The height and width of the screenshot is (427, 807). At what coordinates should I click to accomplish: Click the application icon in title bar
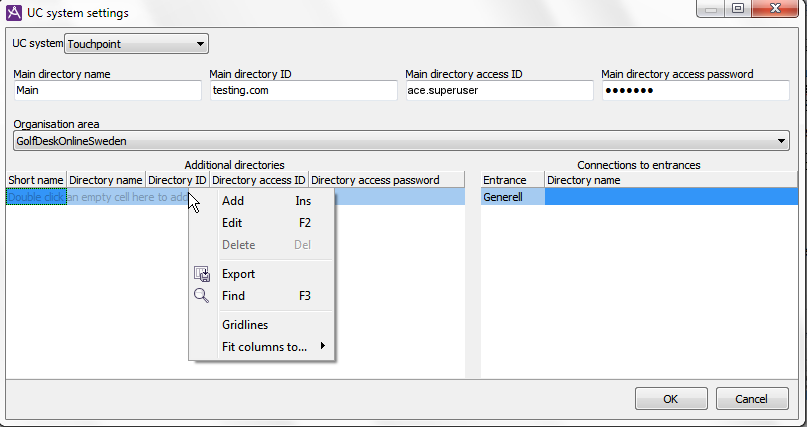pos(15,11)
